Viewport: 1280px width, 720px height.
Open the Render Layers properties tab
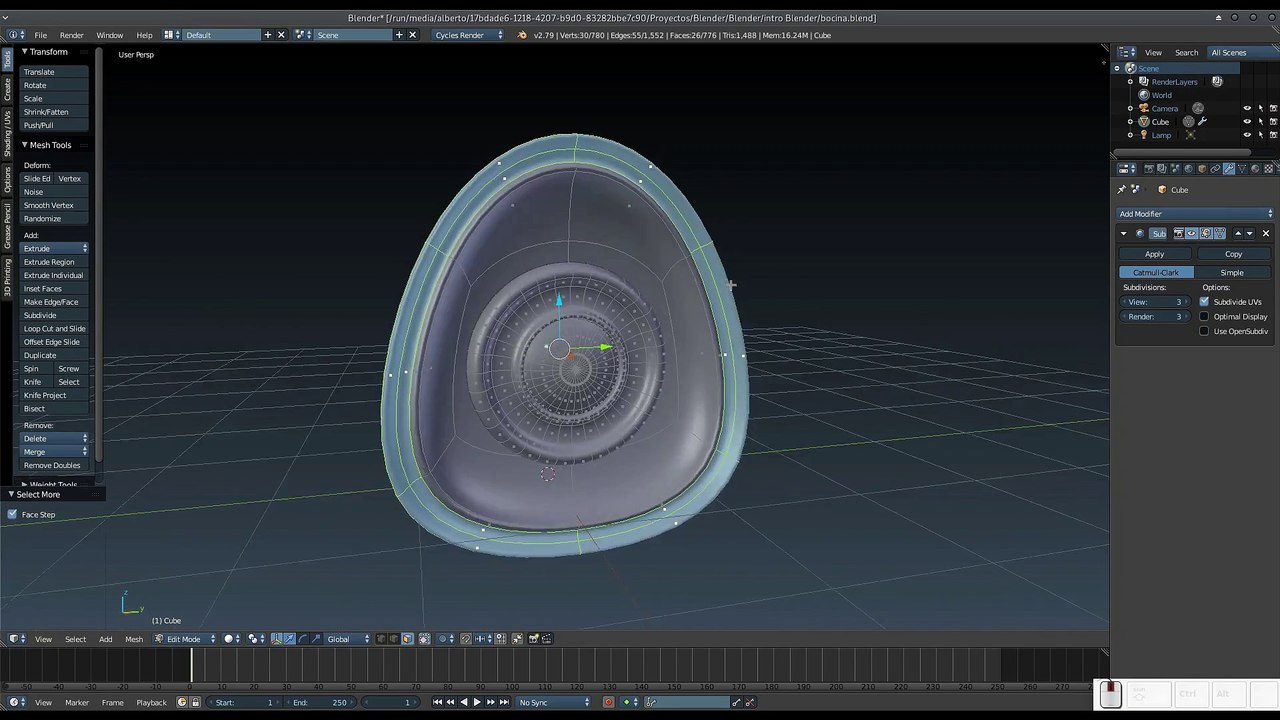1162,168
